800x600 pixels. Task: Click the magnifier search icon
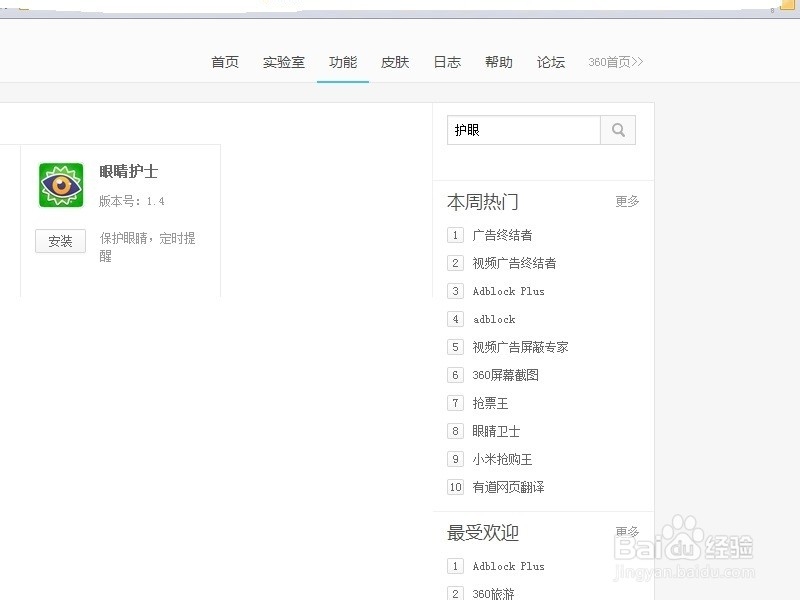point(618,130)
